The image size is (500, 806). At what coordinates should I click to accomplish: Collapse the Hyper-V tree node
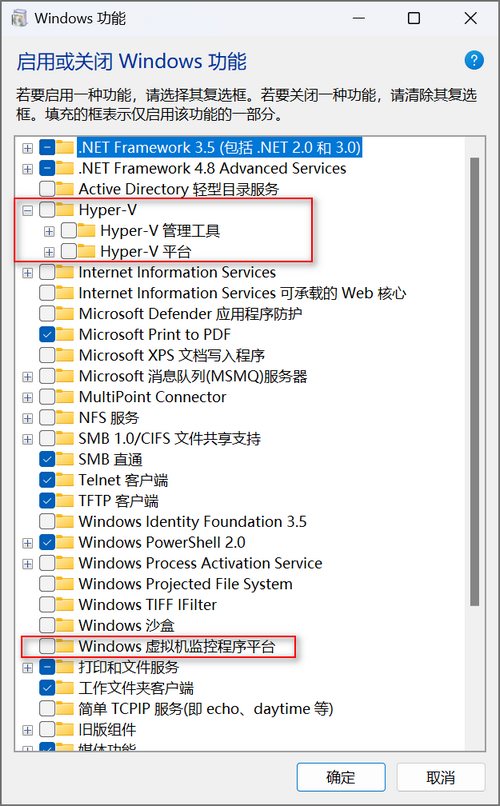click(x=28, y=210)
